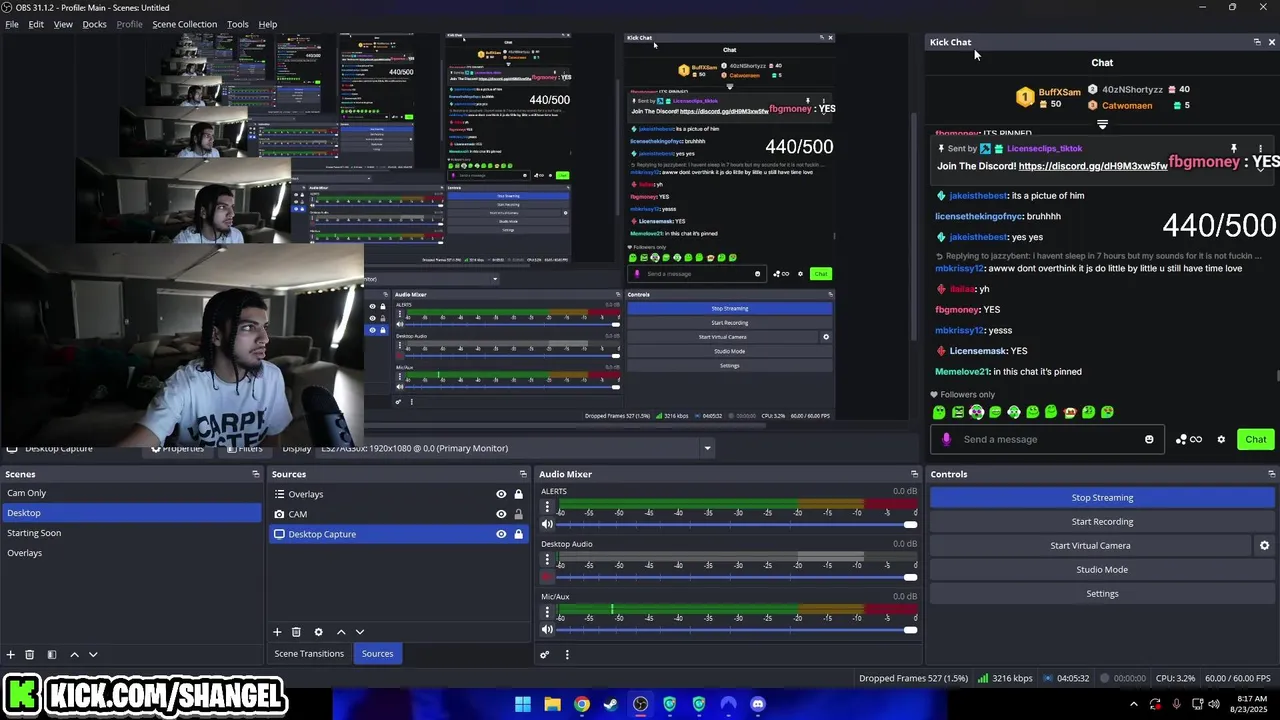Open advanced audio properties gears icon
Screen dimensions: 1280x720
pyautogui.click(x=544, y=655)
